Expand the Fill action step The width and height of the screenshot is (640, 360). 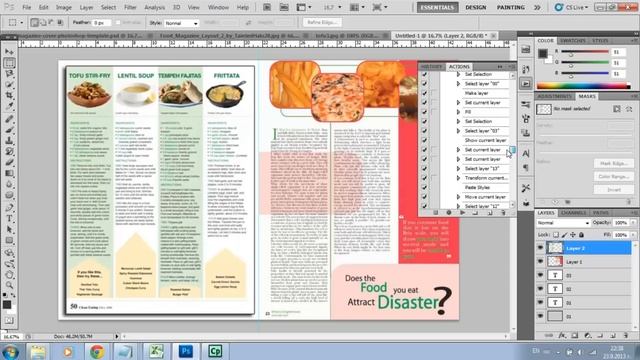click(458, 112)
